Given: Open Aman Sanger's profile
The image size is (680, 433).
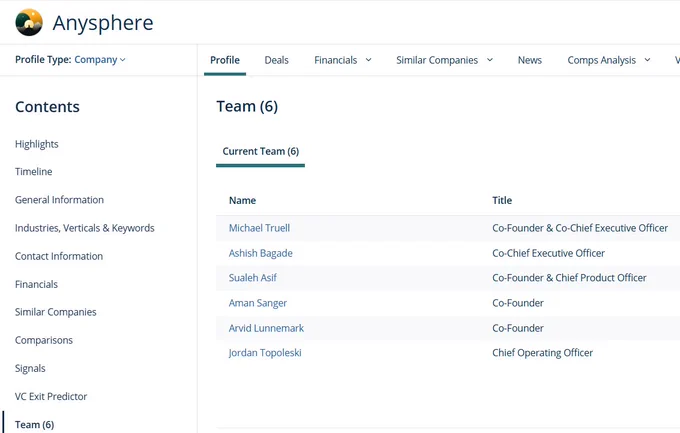Looking at the screenshot, I should [x=258, y=303].
